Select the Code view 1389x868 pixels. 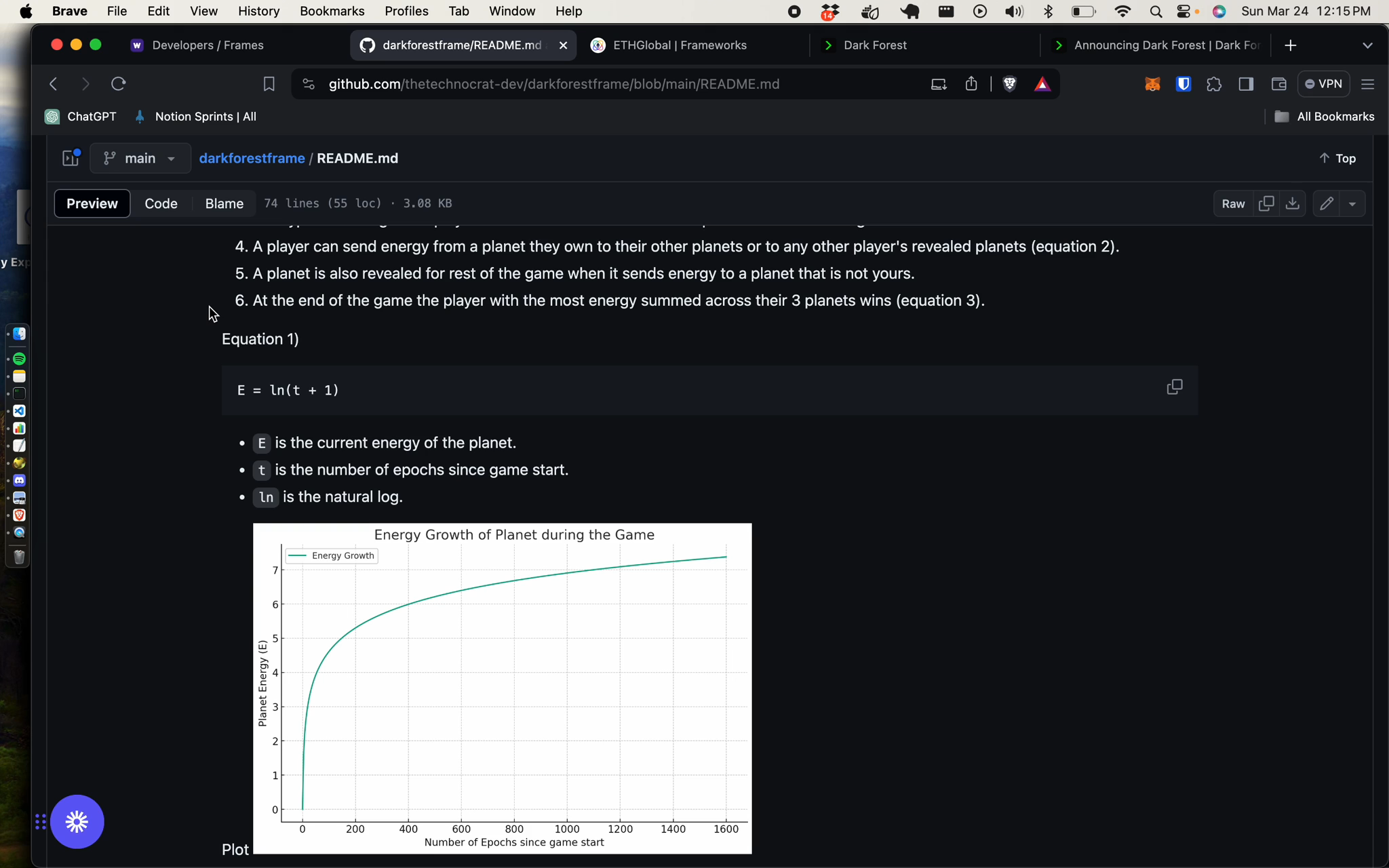(161, 203)
